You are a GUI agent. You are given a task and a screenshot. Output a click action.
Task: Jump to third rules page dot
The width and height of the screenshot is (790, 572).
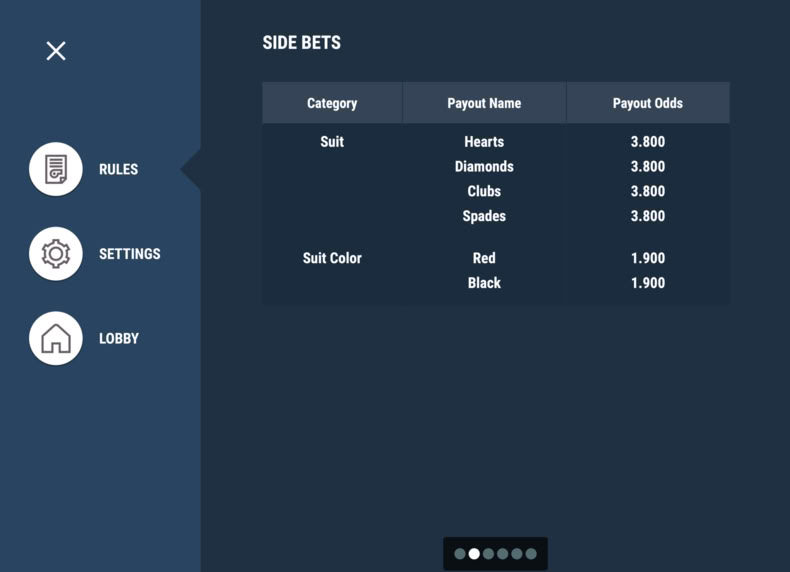tap(488, 554)
